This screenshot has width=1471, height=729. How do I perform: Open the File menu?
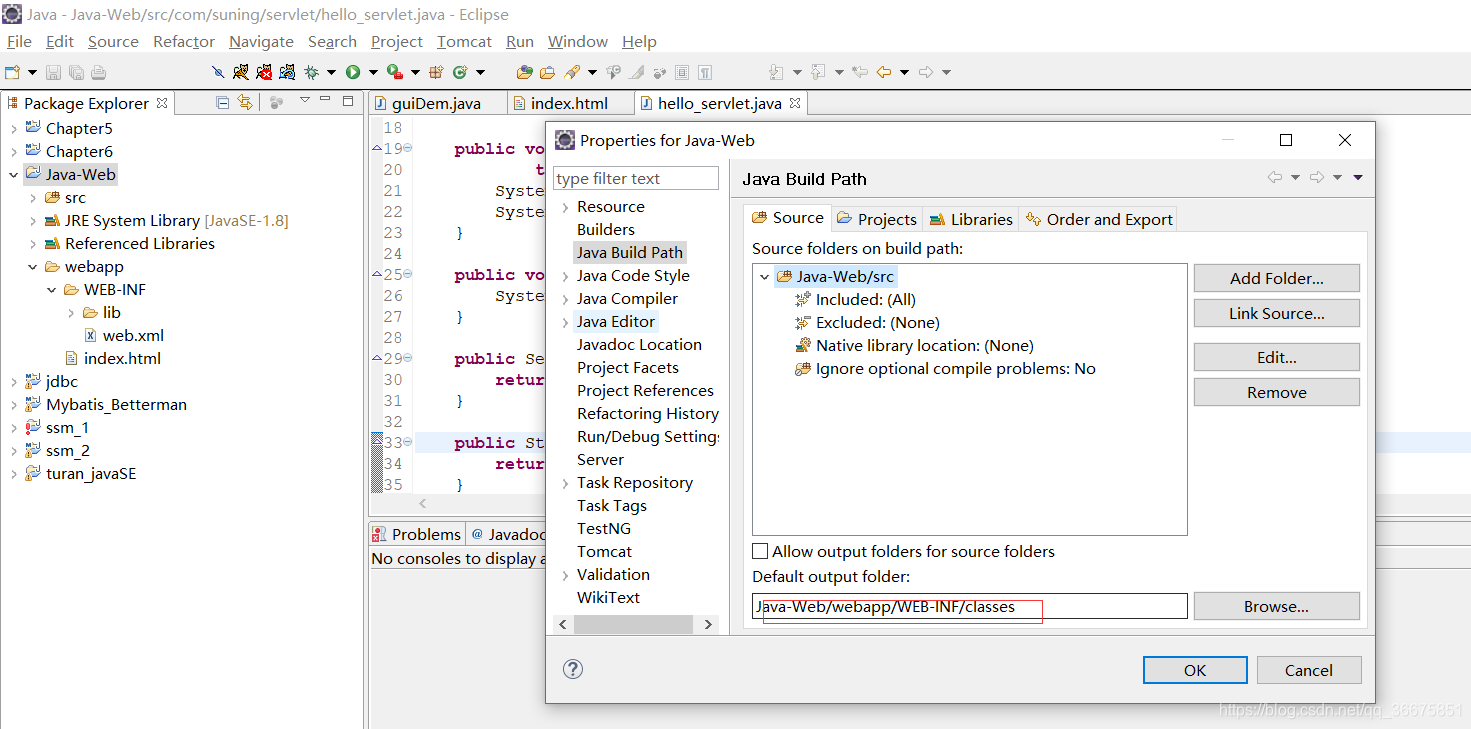(19, 41)
